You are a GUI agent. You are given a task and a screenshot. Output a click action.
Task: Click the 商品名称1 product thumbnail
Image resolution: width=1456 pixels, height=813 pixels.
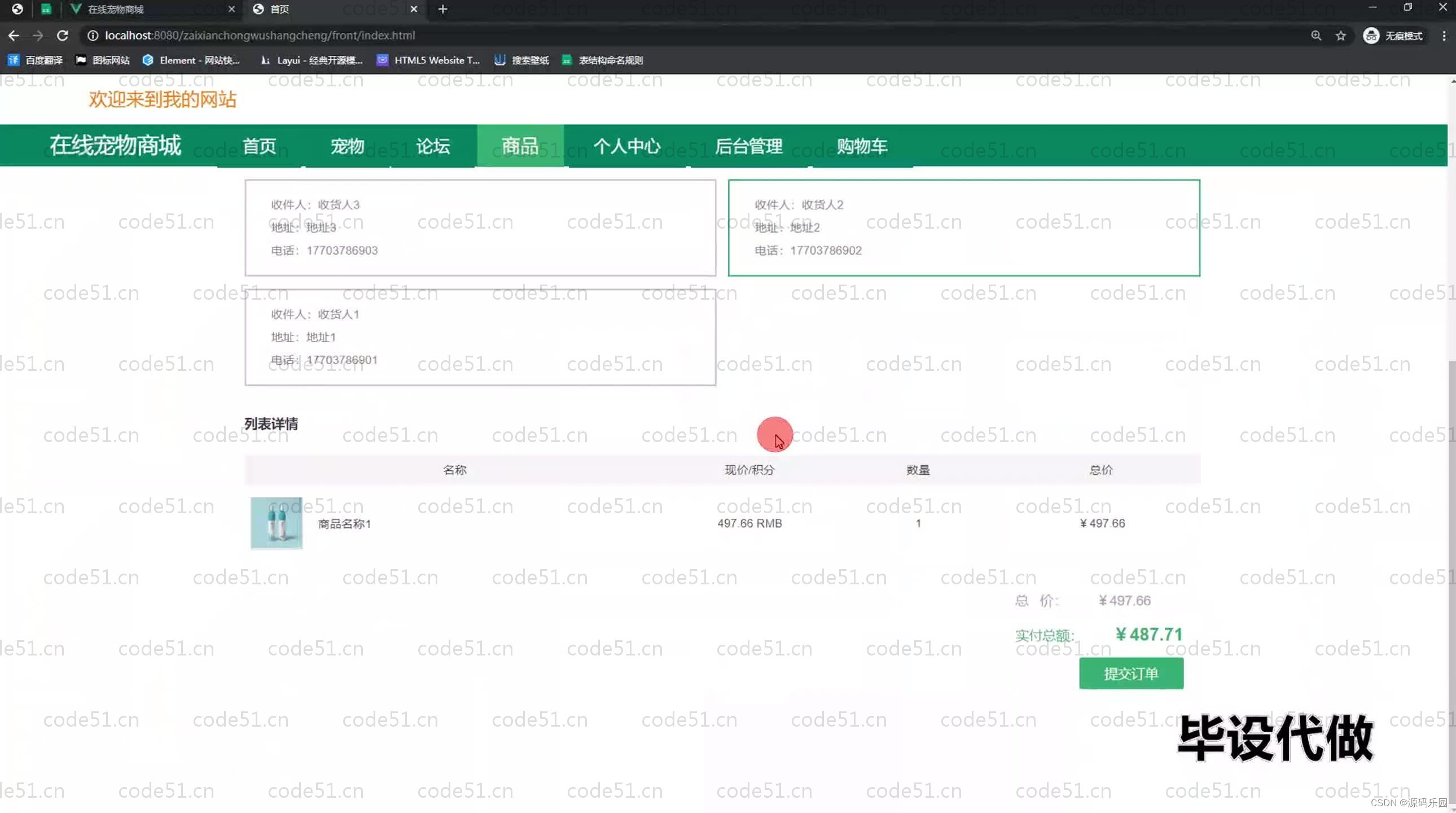point(277,523)
